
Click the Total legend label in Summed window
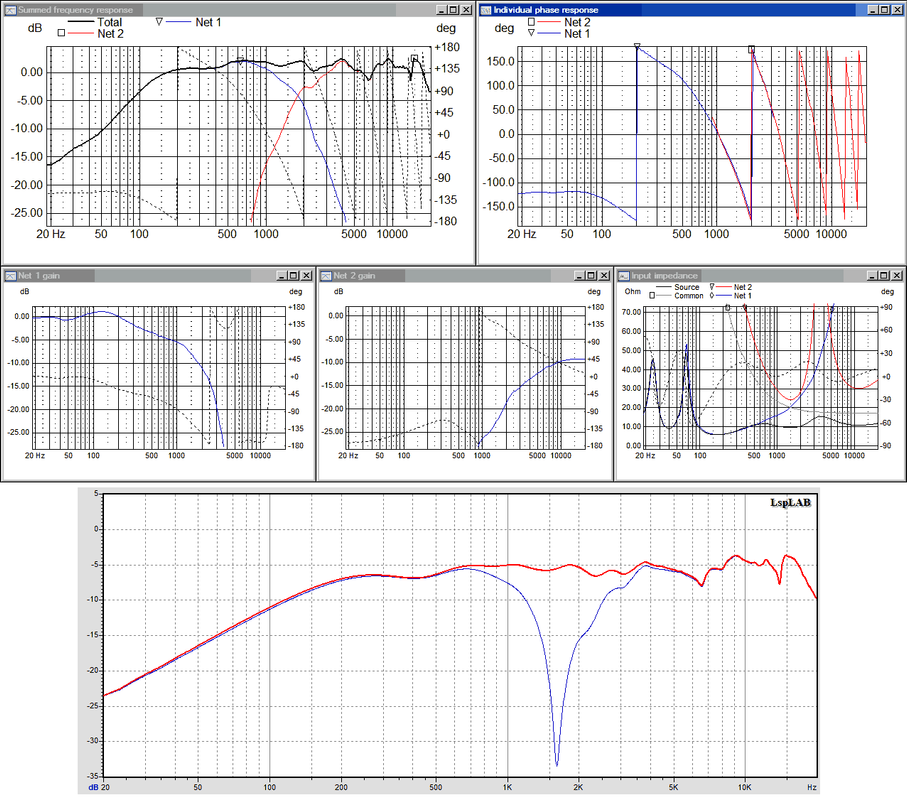tap(109, 22)
